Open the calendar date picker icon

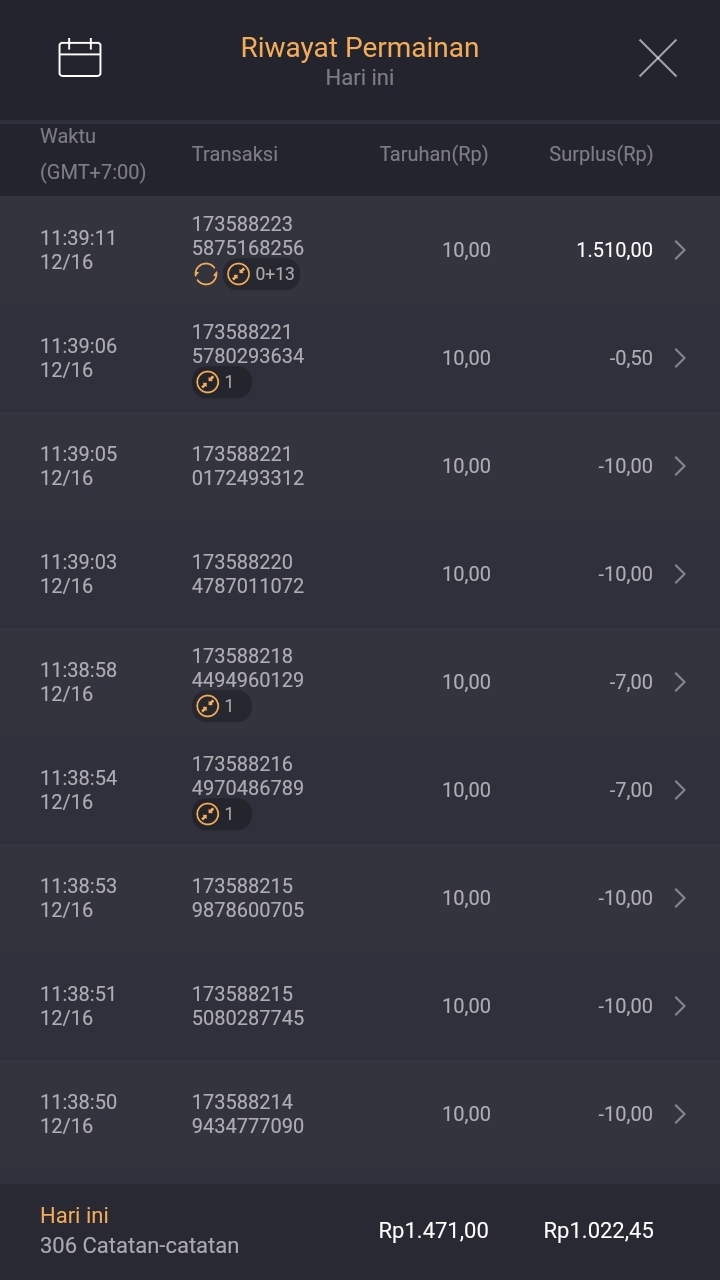pos(80,58)
